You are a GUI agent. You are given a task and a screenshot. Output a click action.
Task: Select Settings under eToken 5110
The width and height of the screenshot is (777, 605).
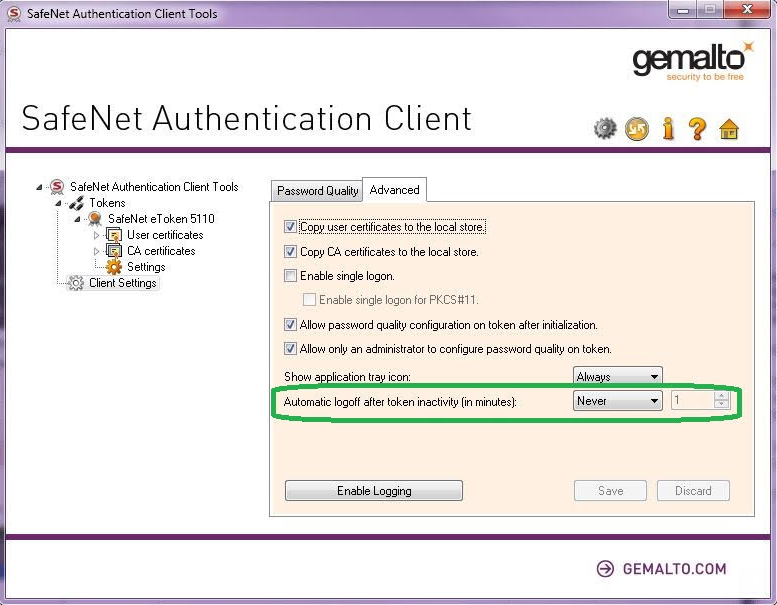pos(146,267)
